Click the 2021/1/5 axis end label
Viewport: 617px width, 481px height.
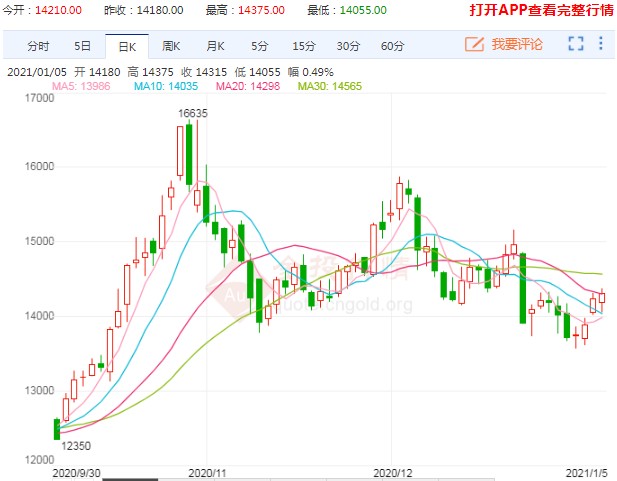coord(586,473)
